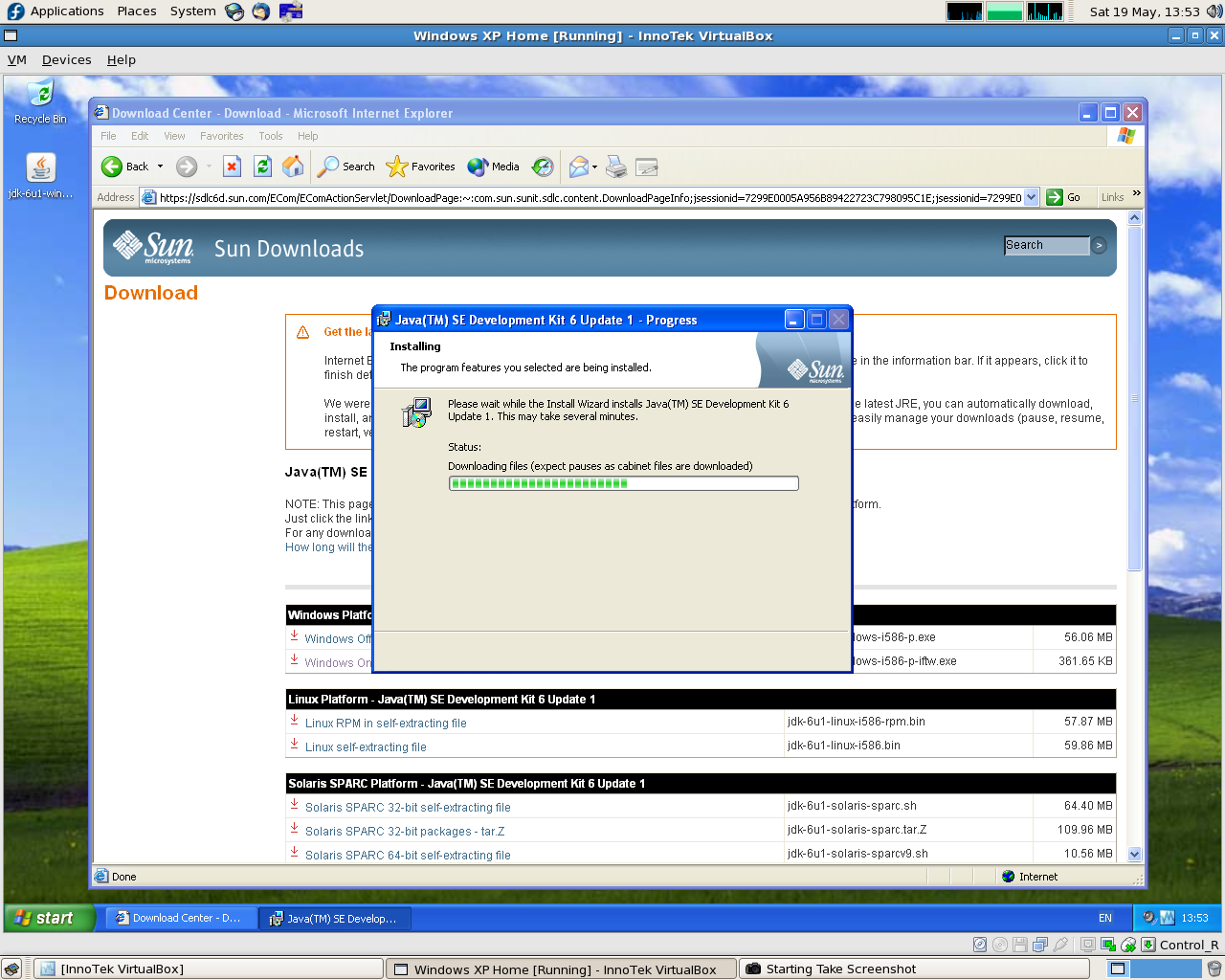The width and height of the screenshot is (1225, 980).
Task: Click the show desktop icon in bottom panel
Action: [11, 969]
